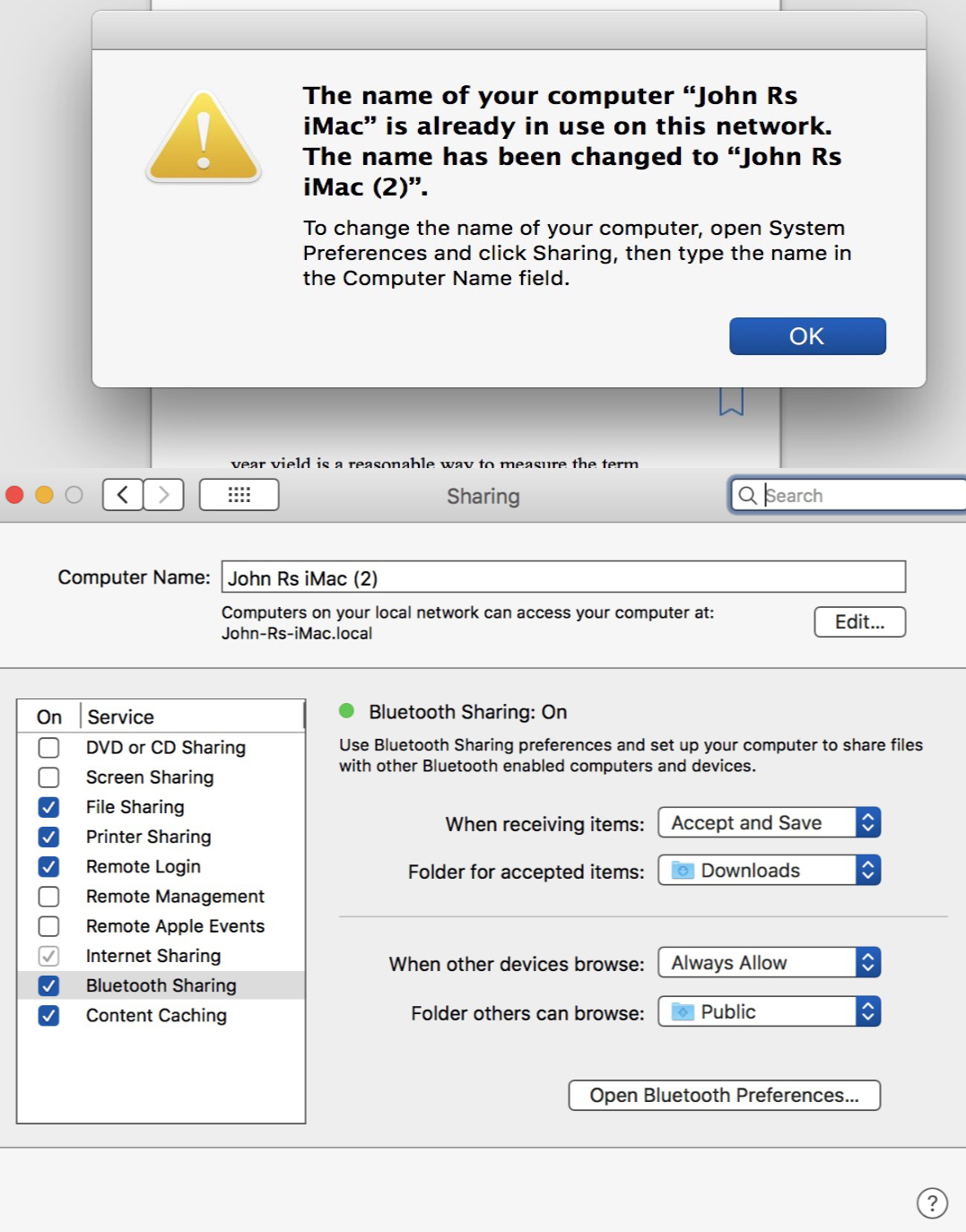Click the Computer Name text field
The height and width of the screenshot is (1232, 966).
[x=563, y=577]
